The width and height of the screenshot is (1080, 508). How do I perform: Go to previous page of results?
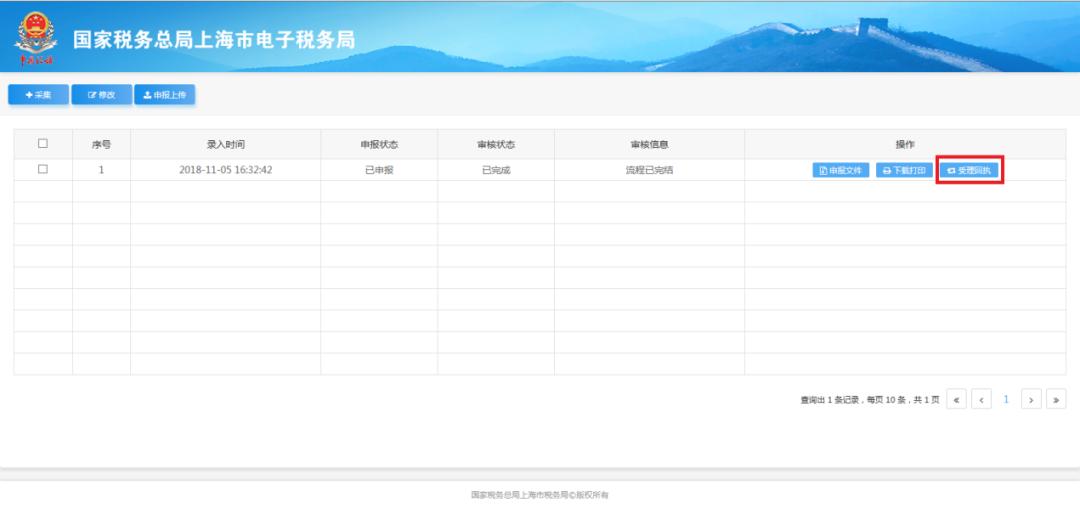[x=981, y=399]
